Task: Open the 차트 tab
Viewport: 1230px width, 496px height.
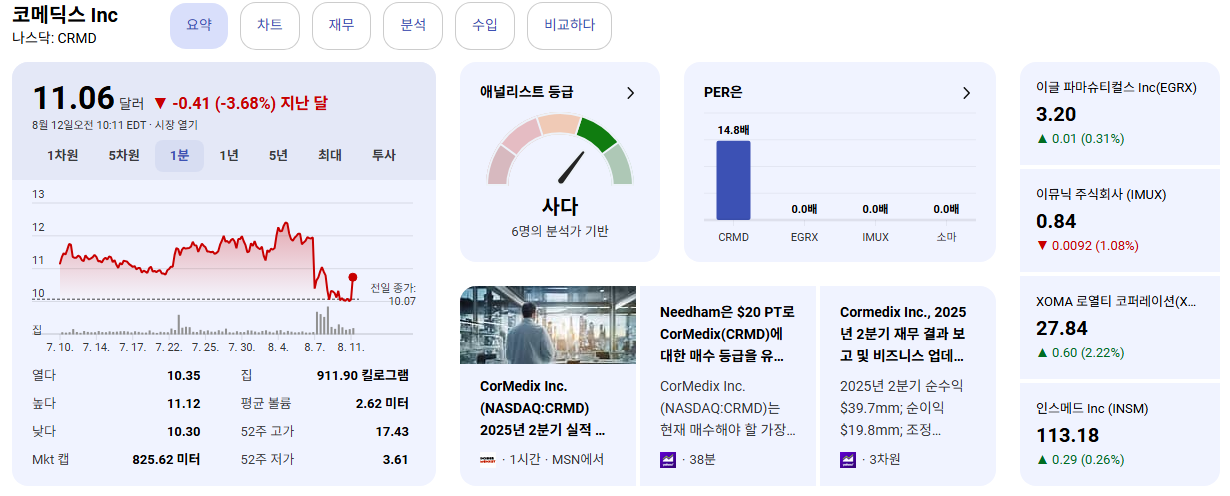Action: pos(270,26)
